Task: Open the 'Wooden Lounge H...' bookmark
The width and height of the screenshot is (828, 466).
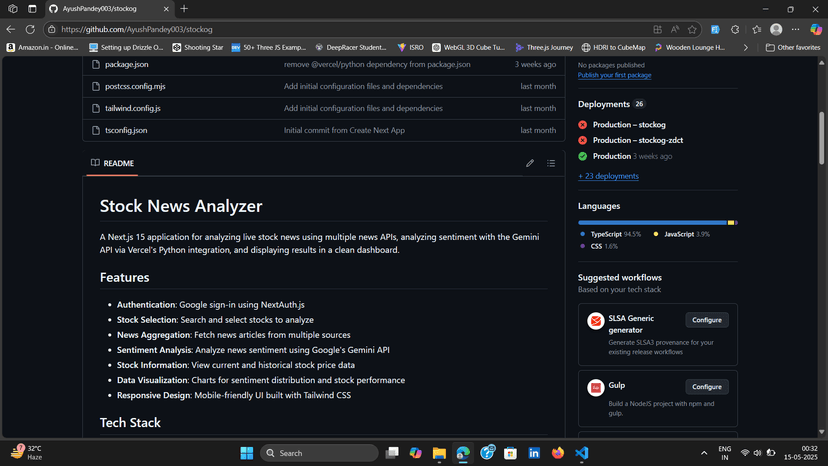Action: [x=690, y=48]
